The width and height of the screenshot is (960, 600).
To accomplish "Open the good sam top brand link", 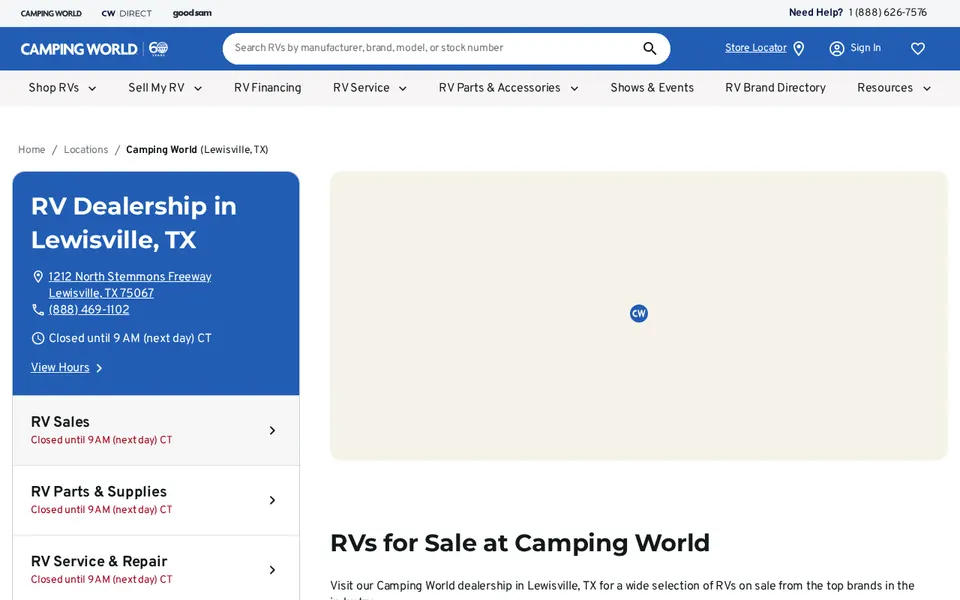I will (192, 13).
